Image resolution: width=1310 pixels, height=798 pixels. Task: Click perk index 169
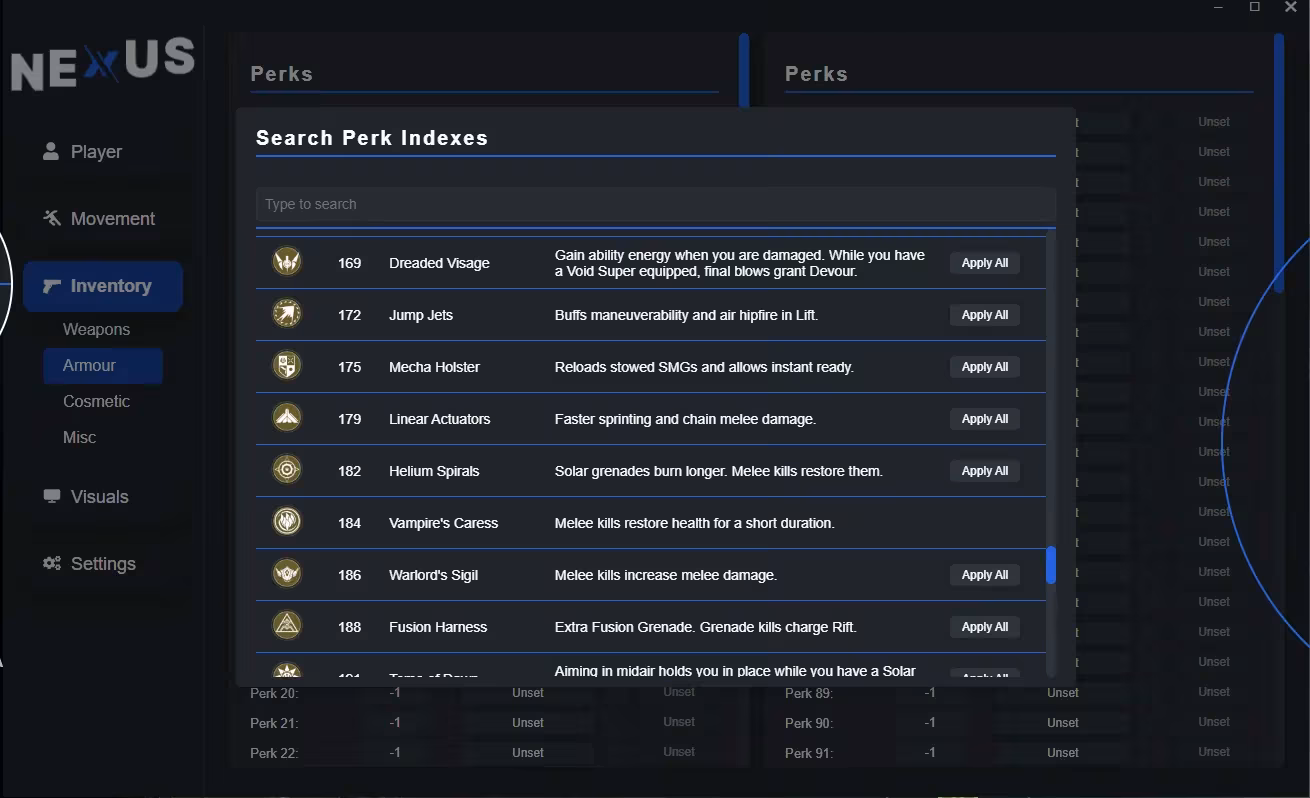coord(349,263)
